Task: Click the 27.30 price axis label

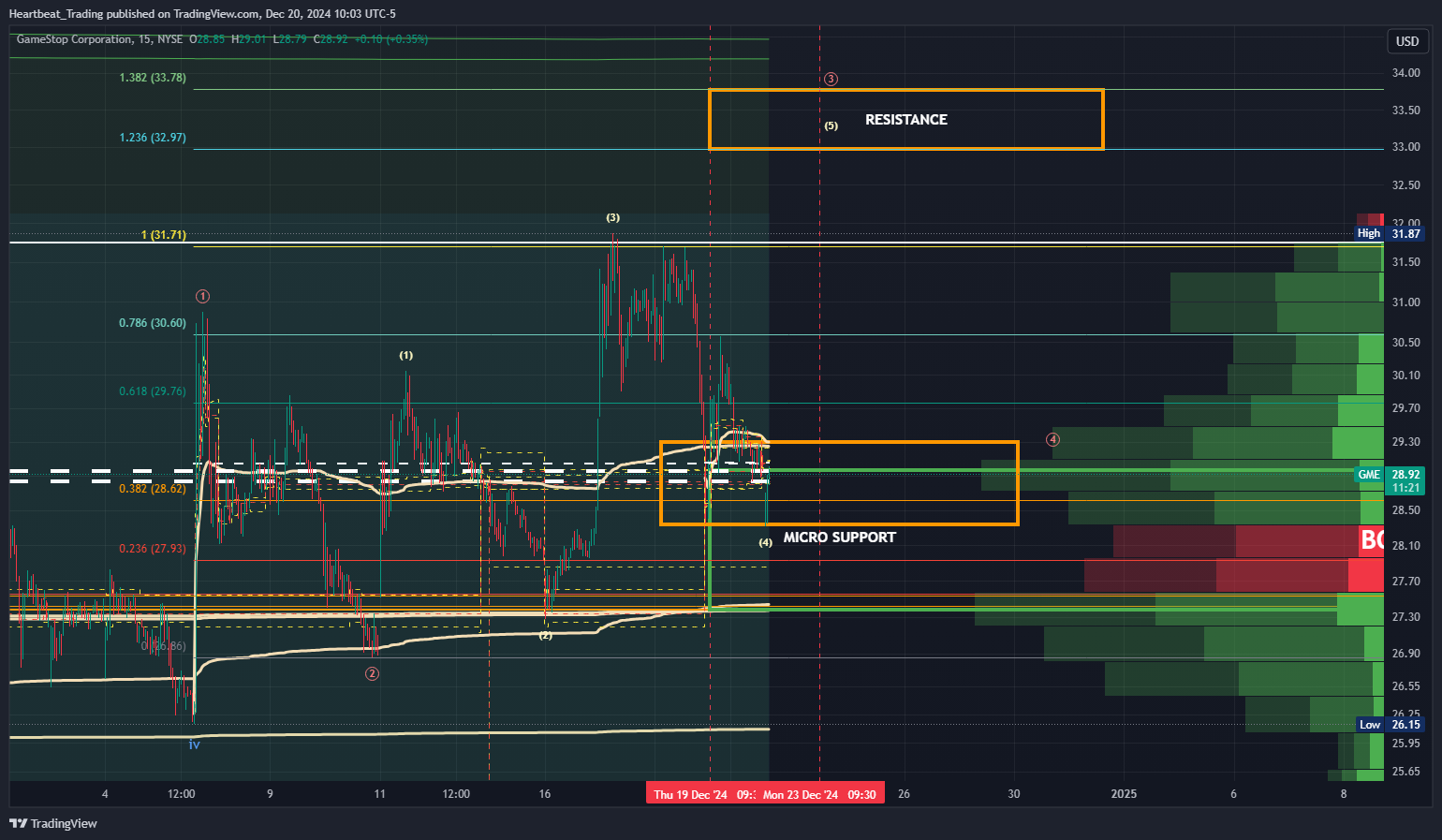Action: (1405, 617)
